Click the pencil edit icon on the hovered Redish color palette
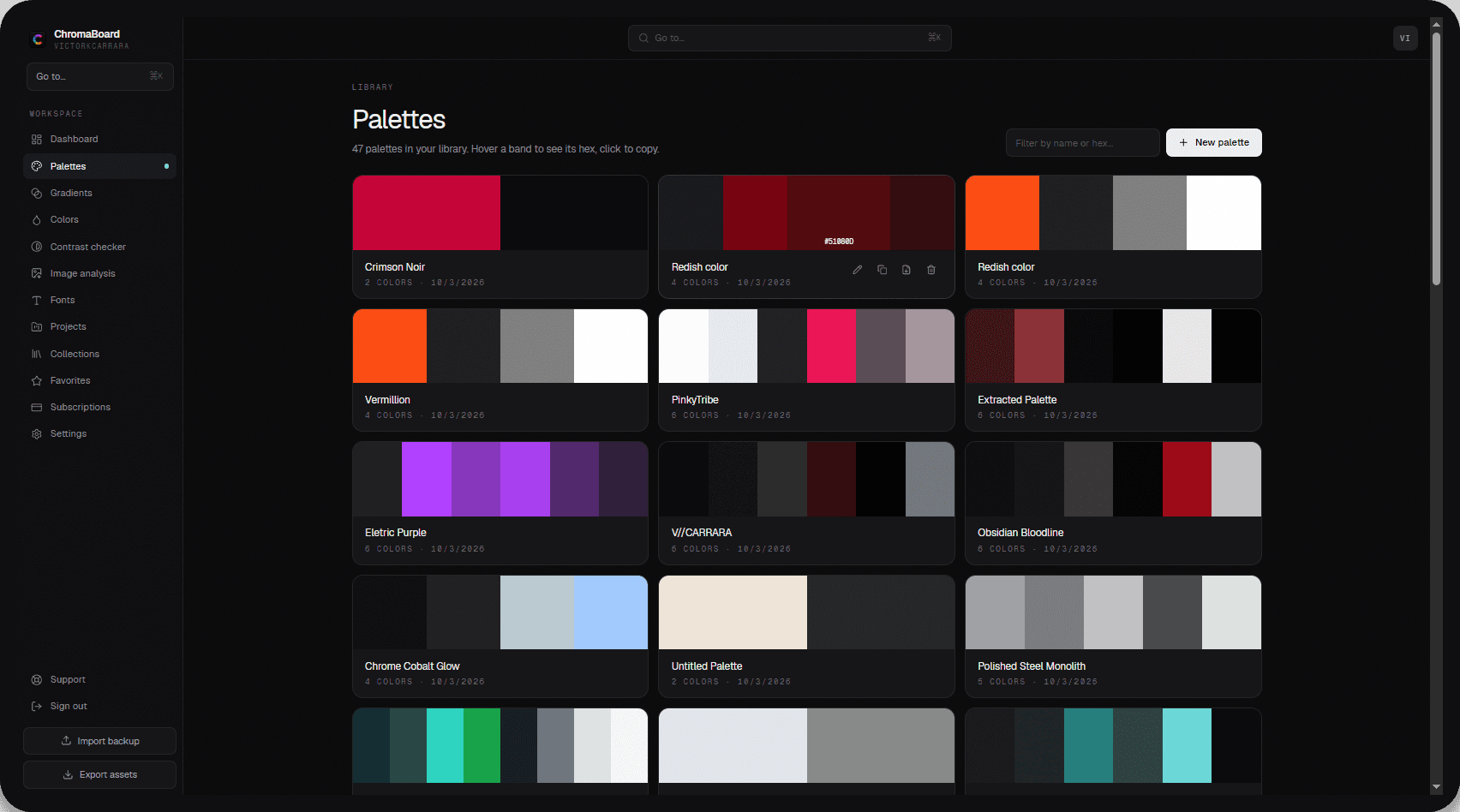 (857, 270)
